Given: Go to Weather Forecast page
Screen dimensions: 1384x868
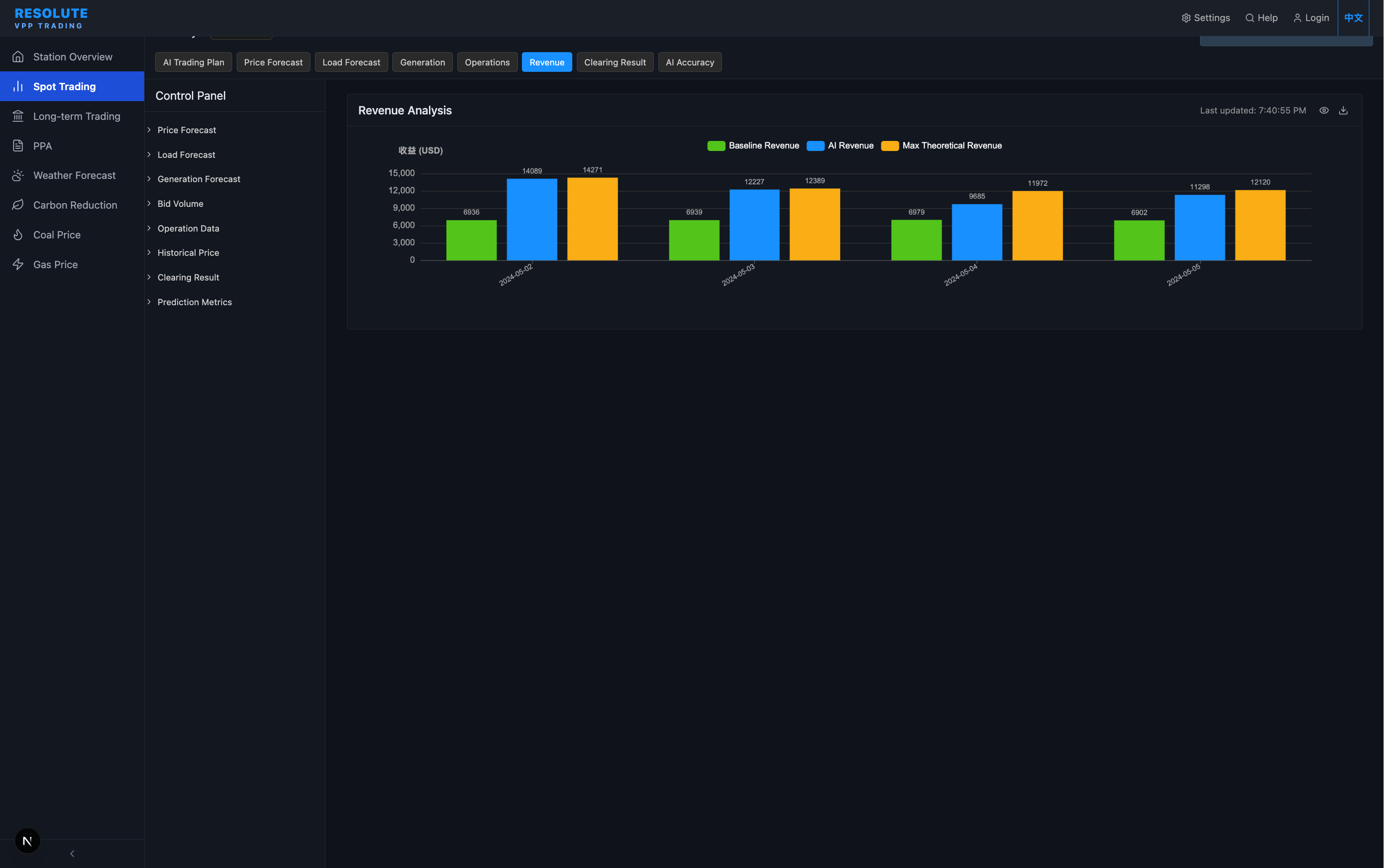Looking at the screenshot, I should 72,175.
